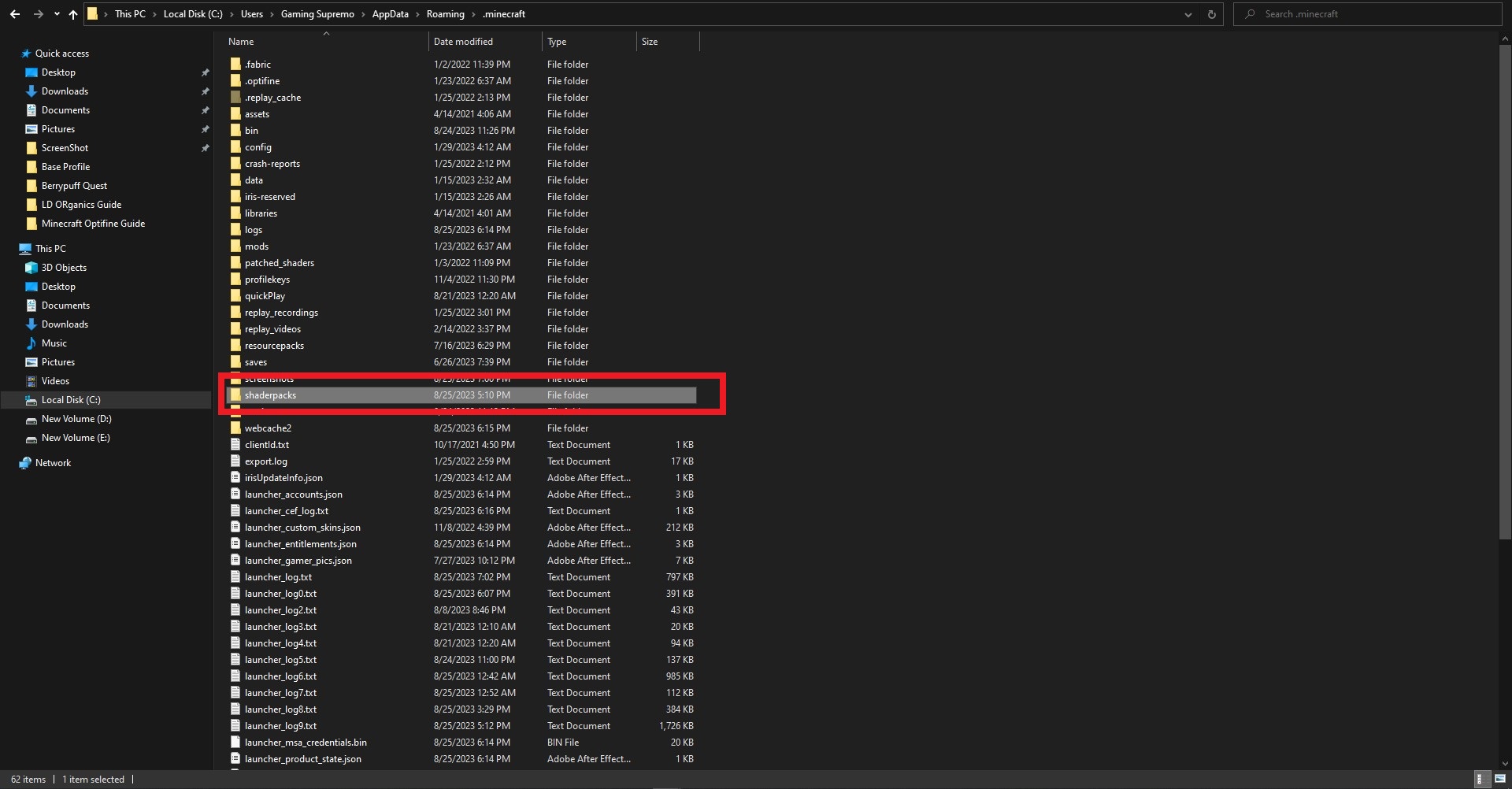Screen dimensions: 1512x789
Task: Click inside the Search .minecraft box
Action: (1339, 13)
